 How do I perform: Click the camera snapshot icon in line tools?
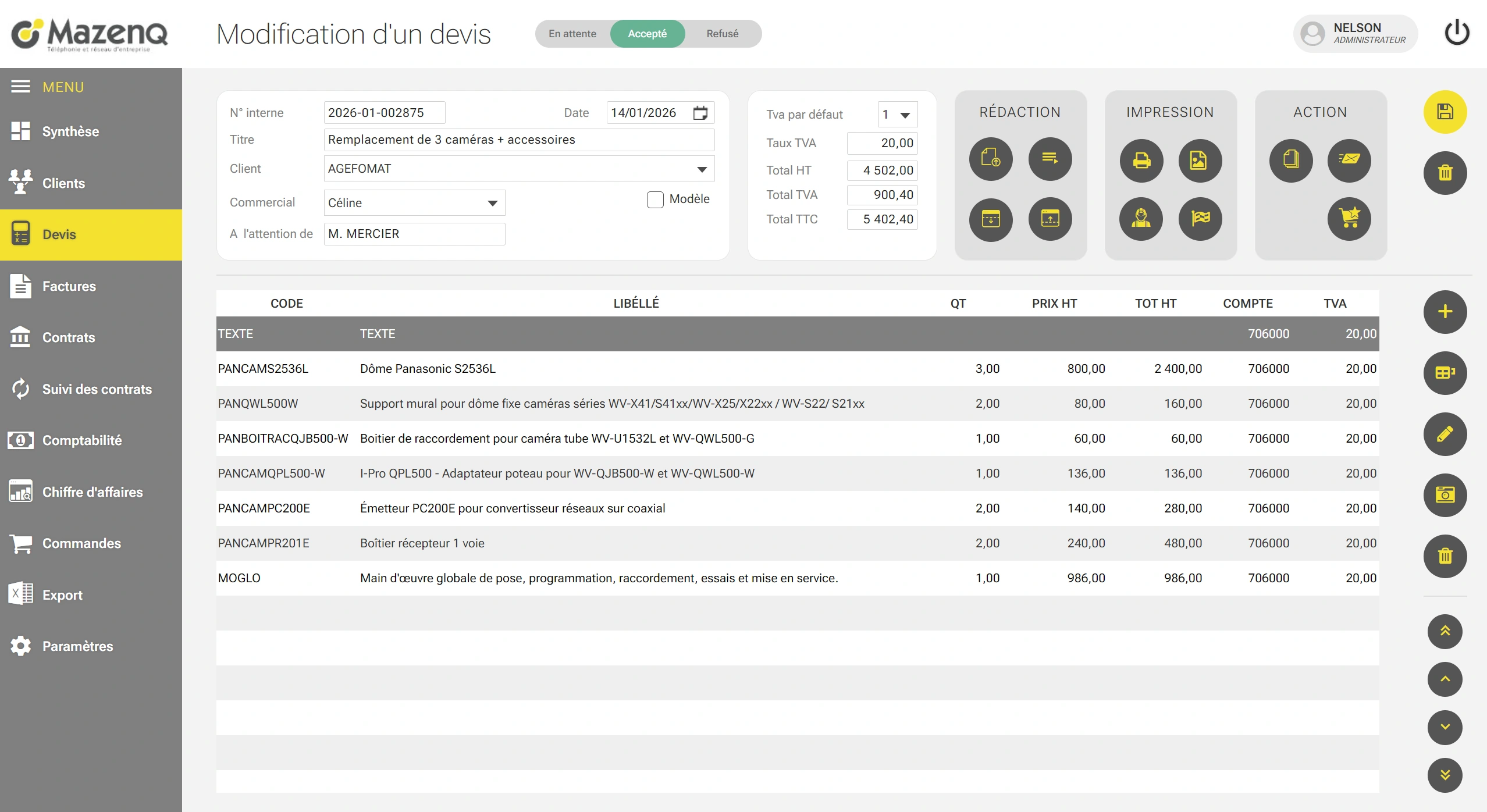tap(1445, 495)
